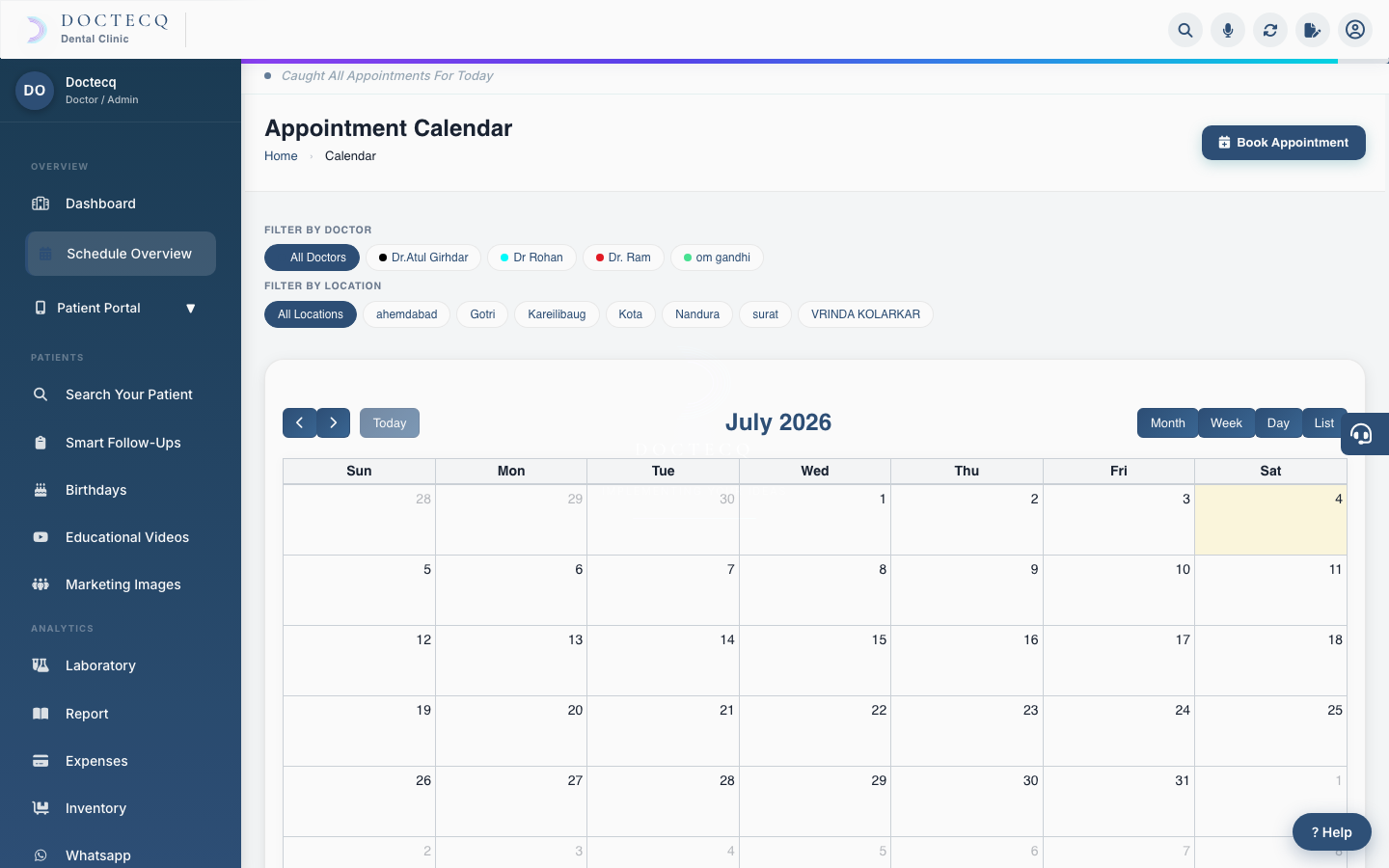Click the Educational Videos play icon
Viewport: 1389px width, 868px height.
pos(41,537)
